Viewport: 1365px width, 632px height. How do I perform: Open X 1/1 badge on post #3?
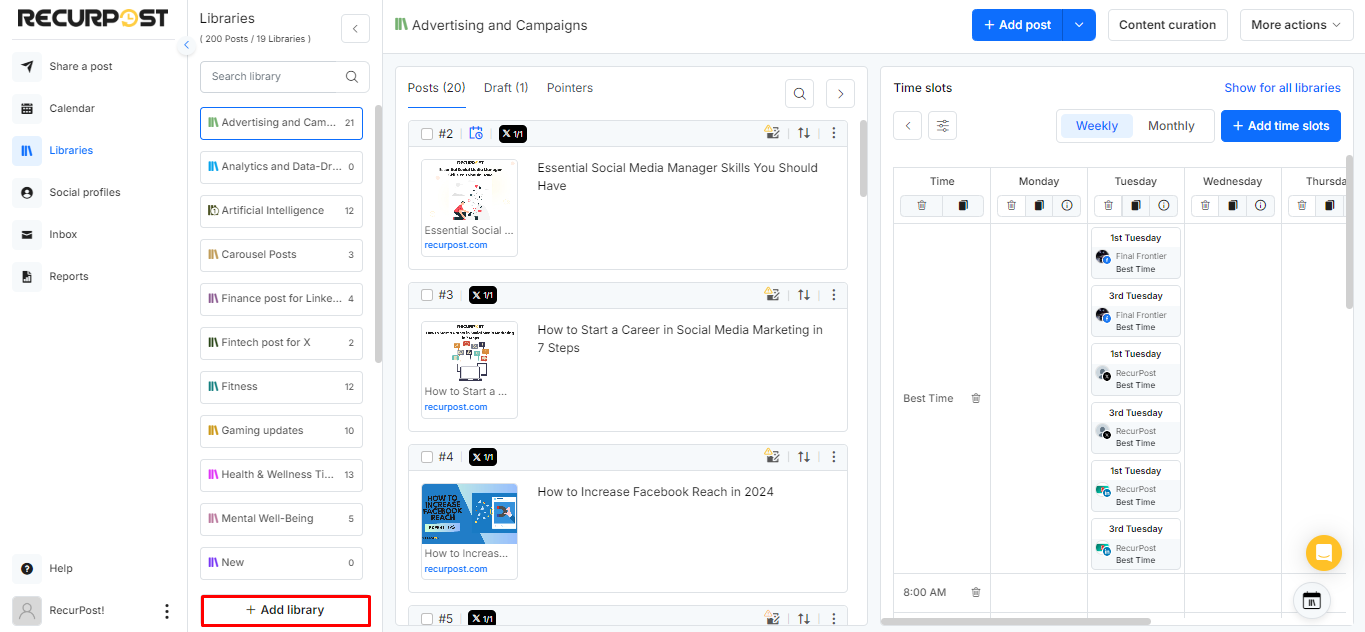483,295
